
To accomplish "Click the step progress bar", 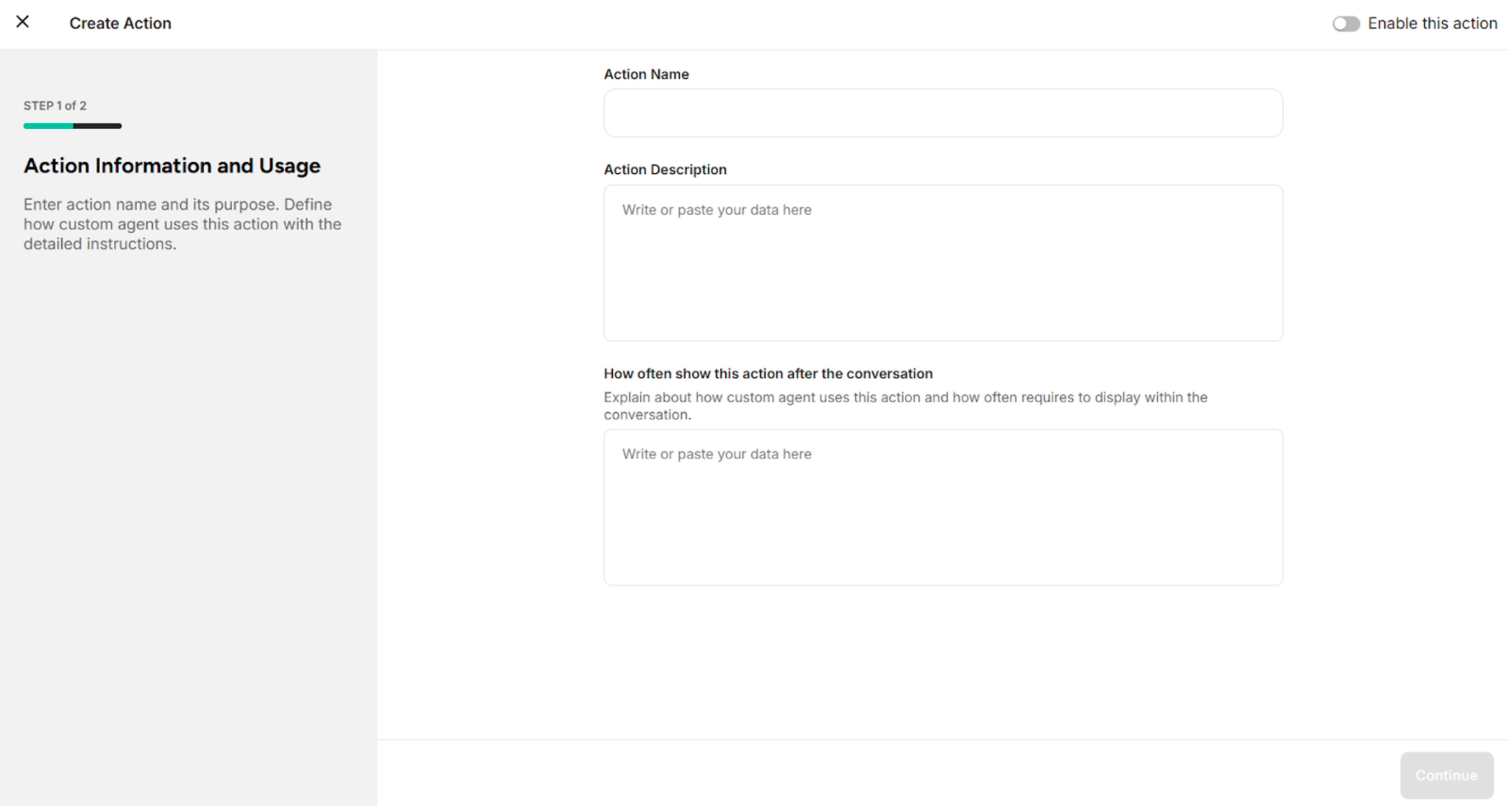I will click(x=72, y=125).
